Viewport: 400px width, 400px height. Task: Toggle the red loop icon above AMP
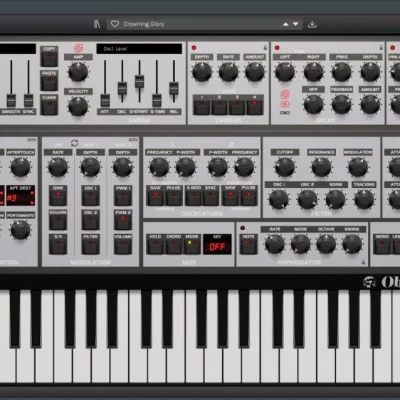coord(78,48)
